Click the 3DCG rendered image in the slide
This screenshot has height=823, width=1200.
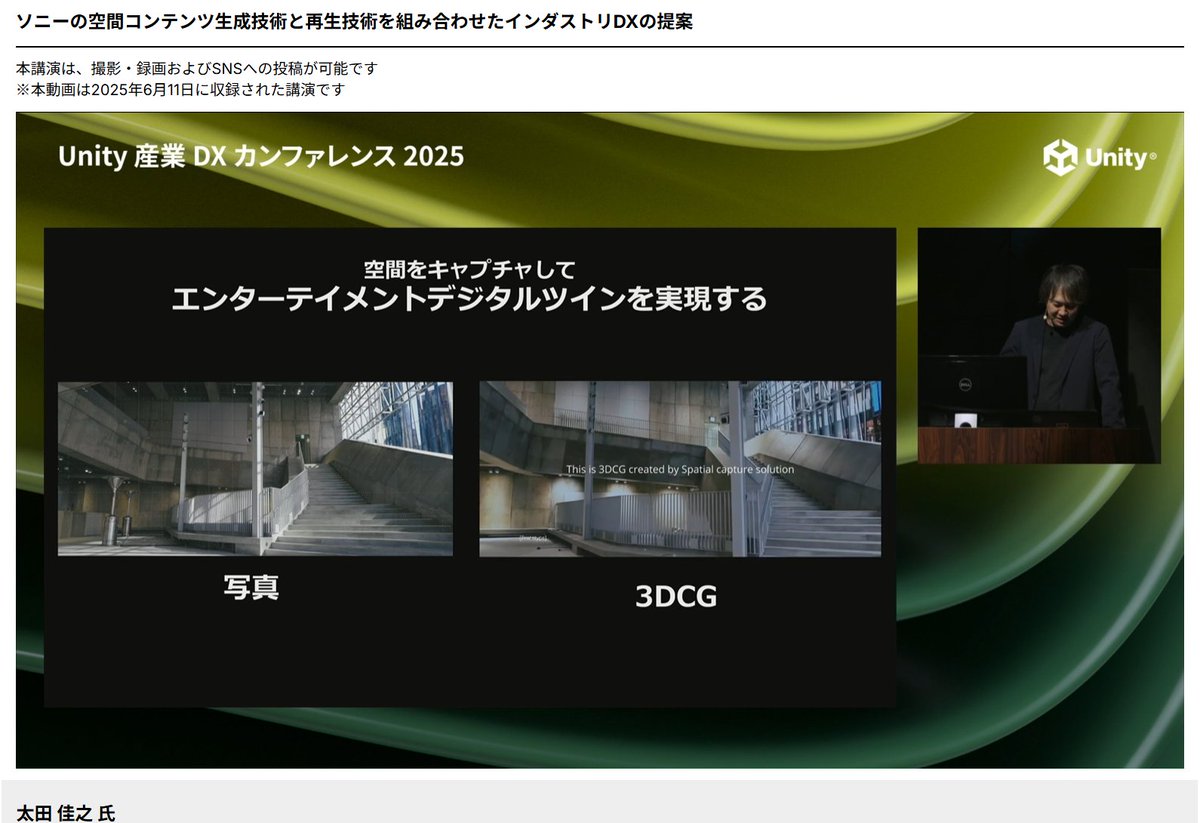click(680, 469)
